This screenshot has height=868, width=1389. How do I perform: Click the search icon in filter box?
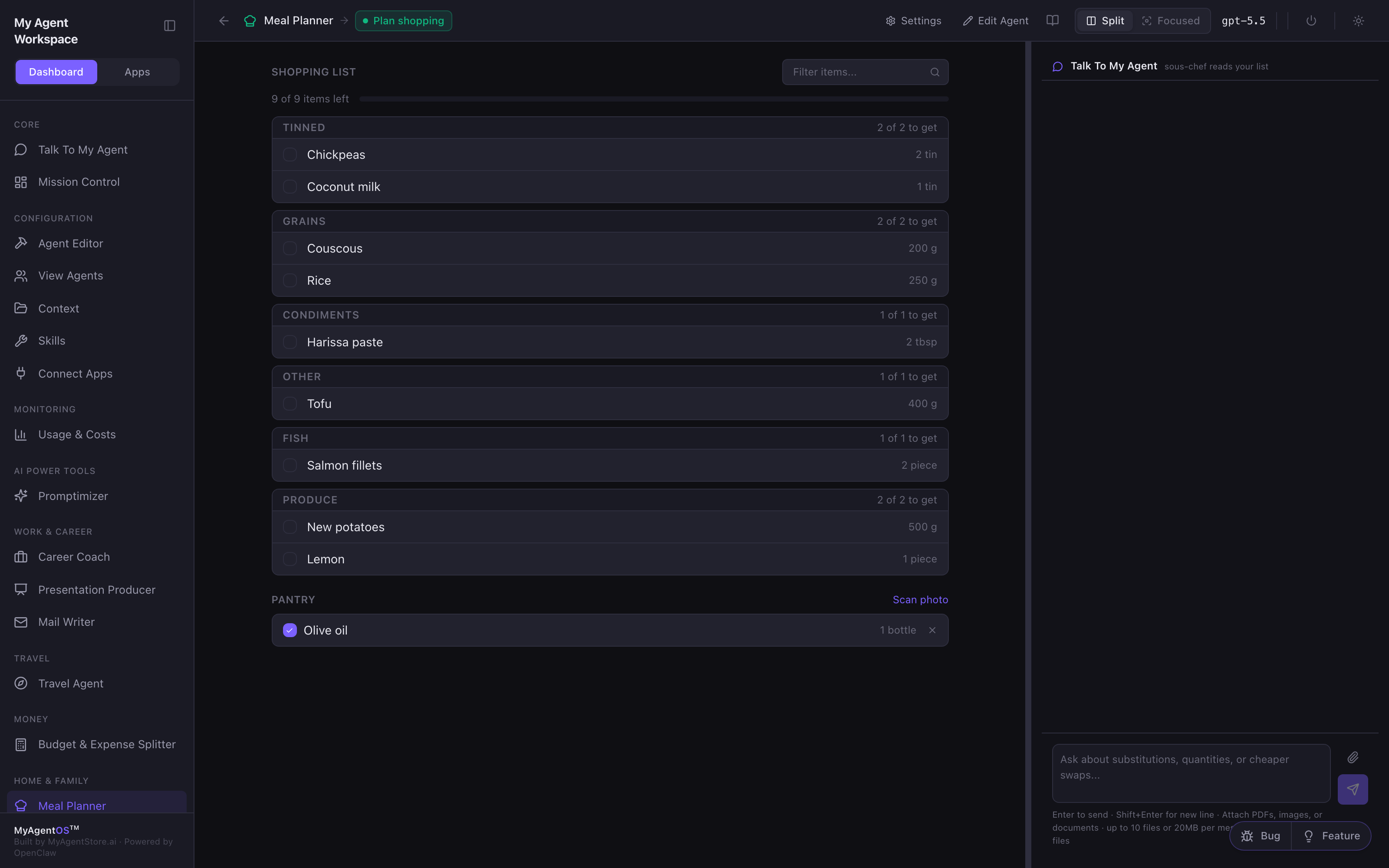pos(935,72)
